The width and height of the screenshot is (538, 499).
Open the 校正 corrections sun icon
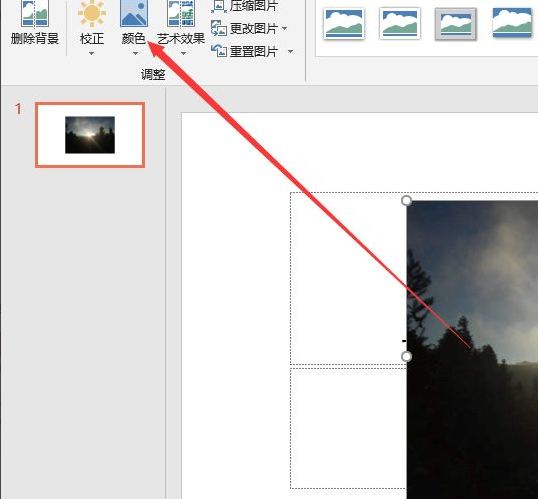pos(92,13)
